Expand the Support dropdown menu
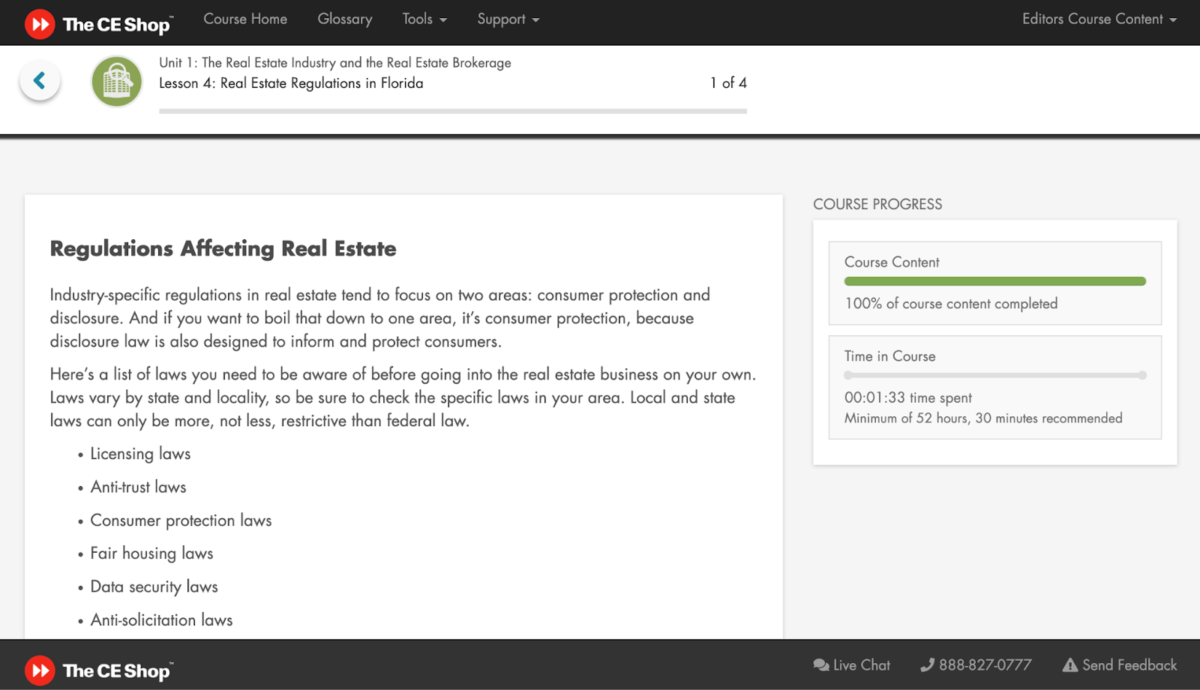The width and height of the screenshot is (1200, 690). pyautogui.click(x=508, y=19)
